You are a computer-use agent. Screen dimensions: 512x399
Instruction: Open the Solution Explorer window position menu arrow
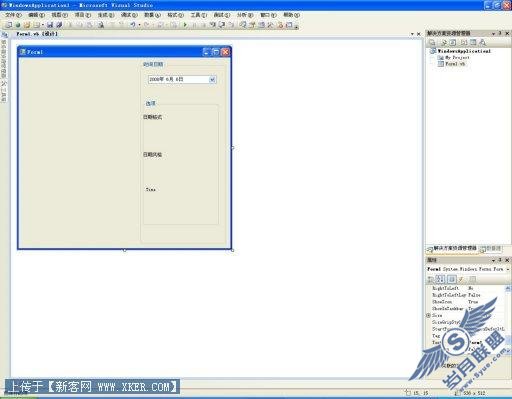click(x=493, y=34)
